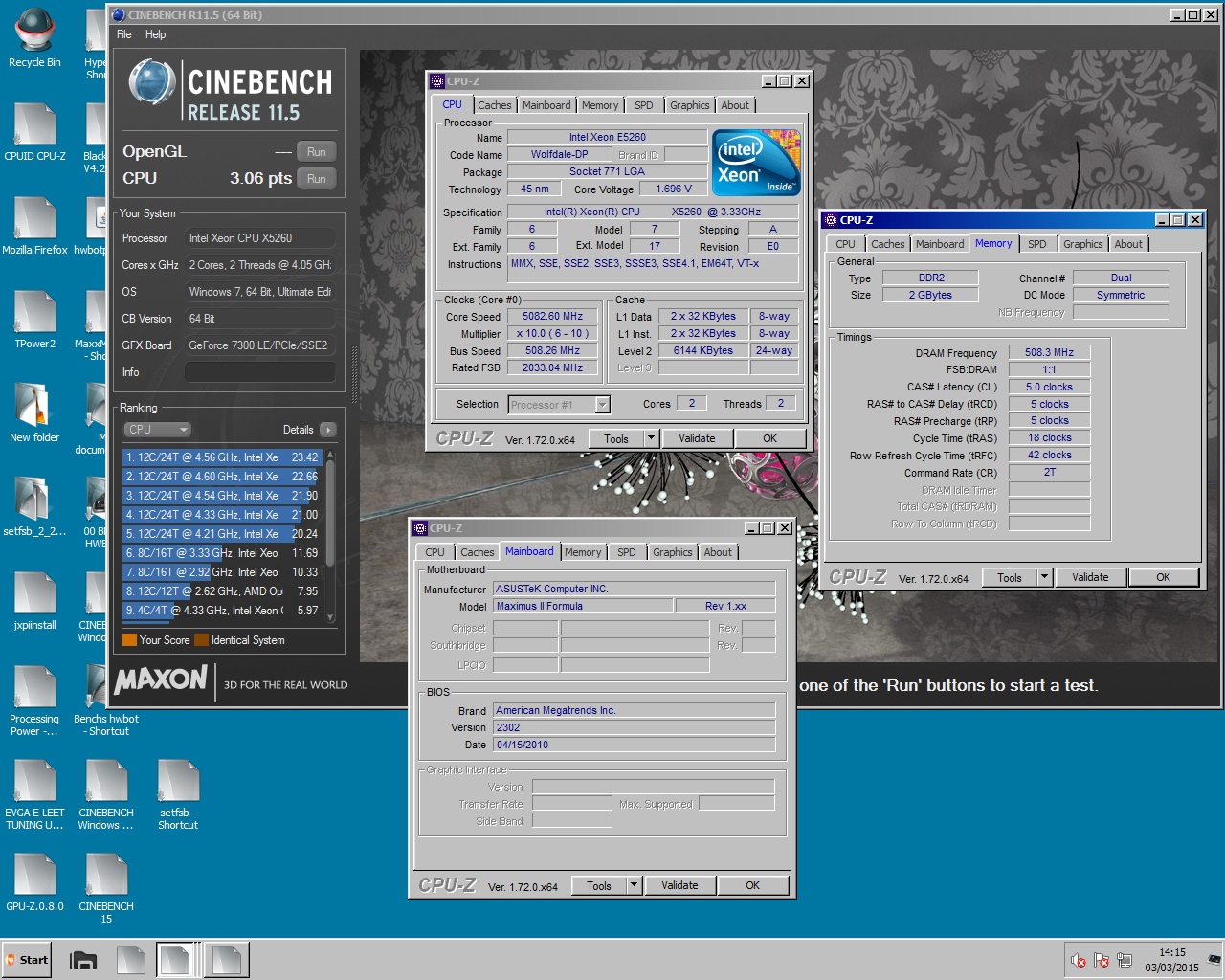1225x980 pixels.
Task: Click the CPU-Z title bar icon in memory window
Action: click(x=831, y=220)
